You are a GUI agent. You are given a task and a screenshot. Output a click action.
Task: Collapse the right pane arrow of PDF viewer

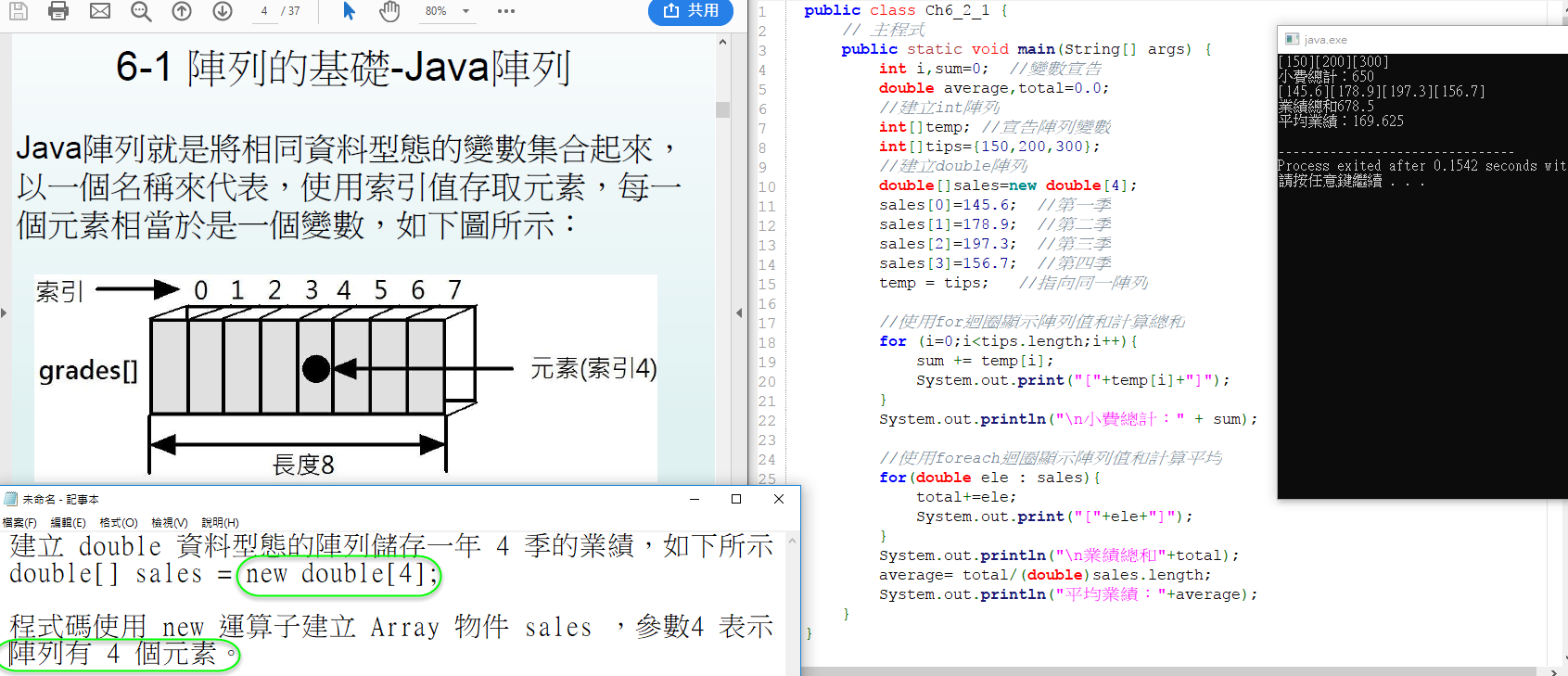(739, 313)
